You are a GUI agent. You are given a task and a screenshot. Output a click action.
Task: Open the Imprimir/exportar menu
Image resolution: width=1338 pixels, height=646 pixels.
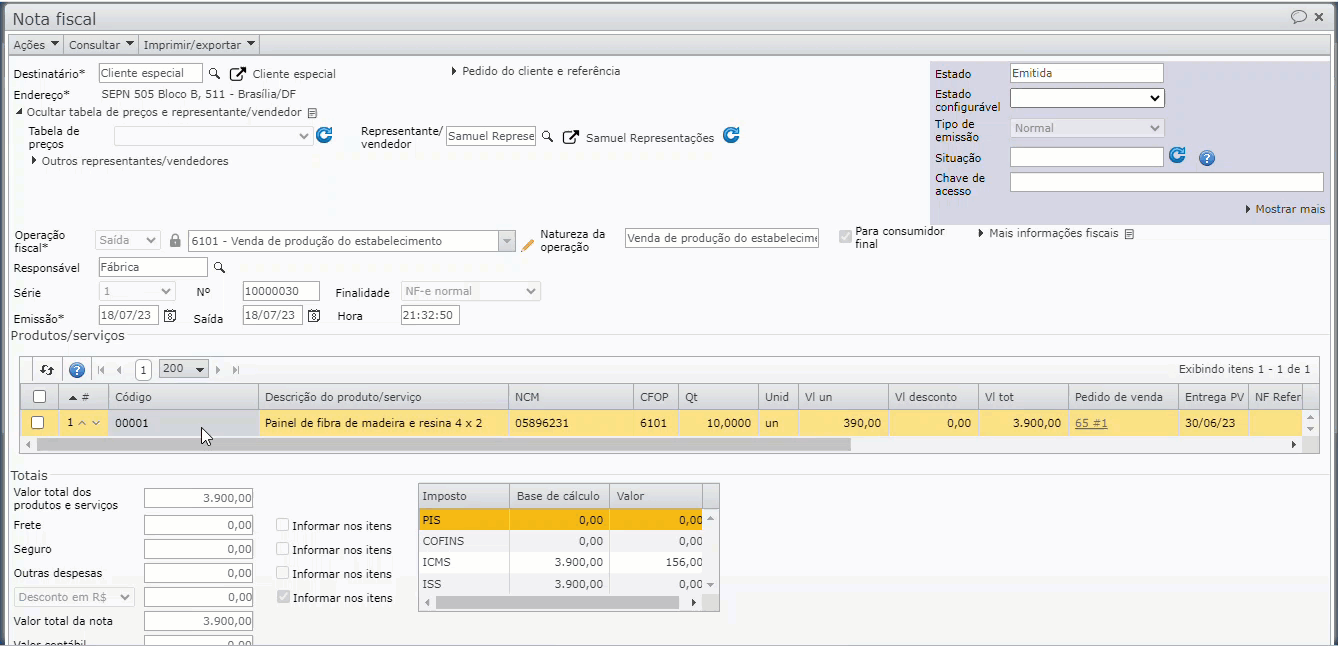pyautogui.click(x=199, y=45)
